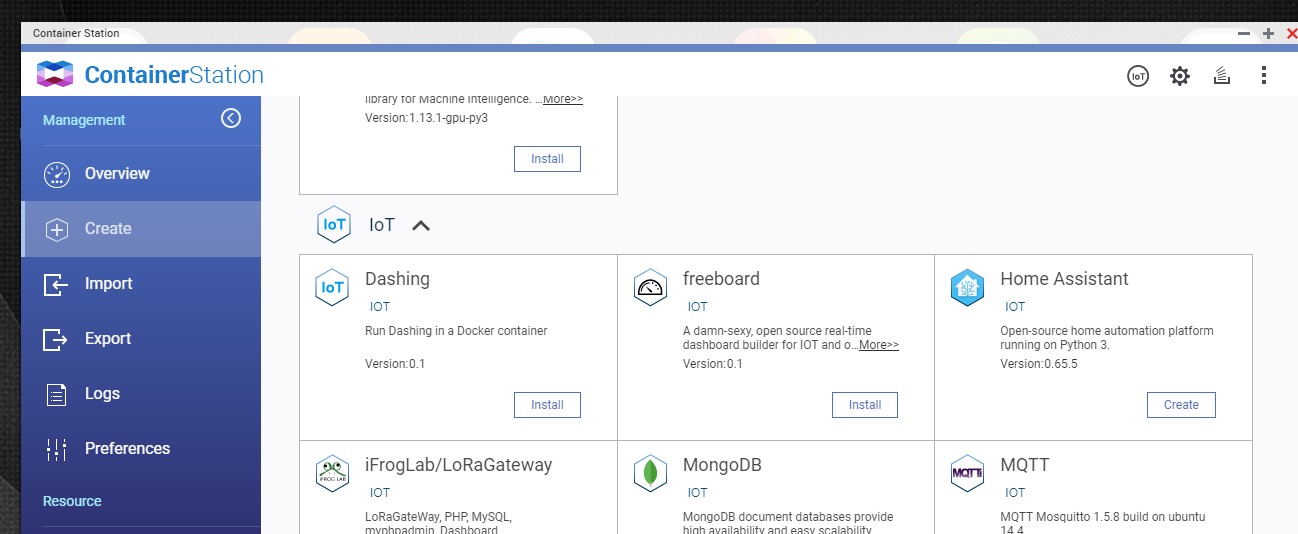1298x534 pixels.
Task: Click the IOT tag under MQTT
Action: click(1015, 493)
